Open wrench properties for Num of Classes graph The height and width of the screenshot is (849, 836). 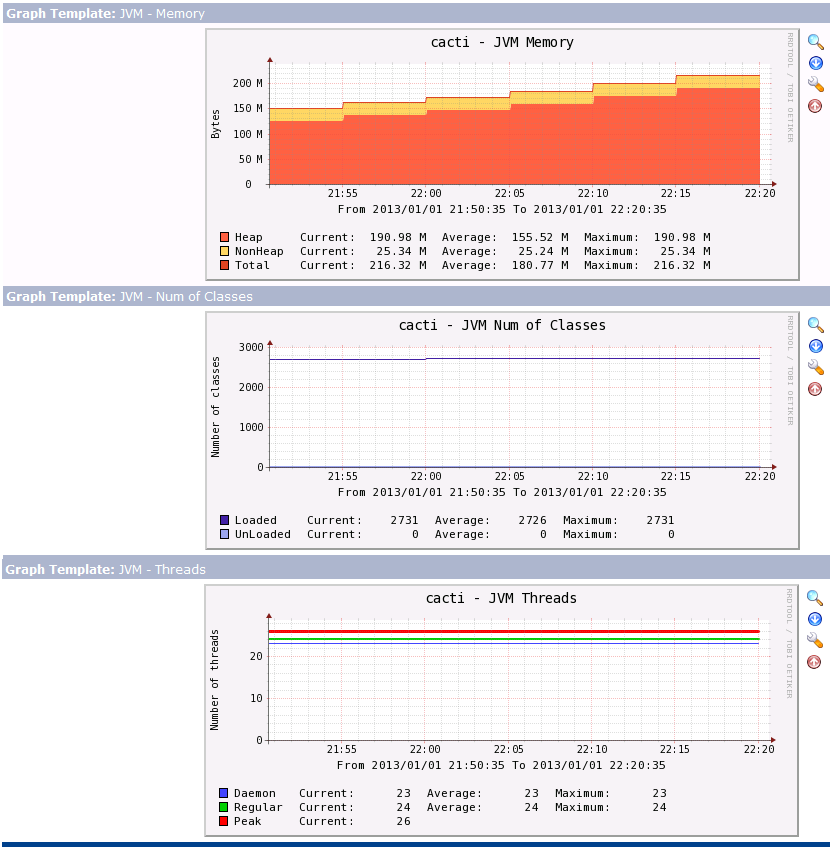click(815, 368)
